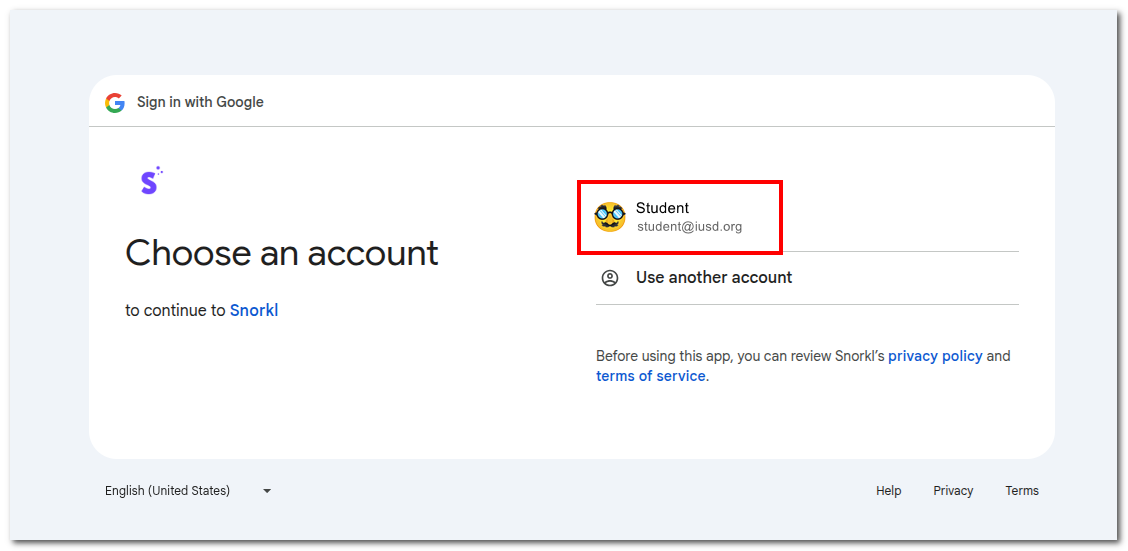1128x551 pixels.
Task: Open Snorkl's privacy policy link
Action: [x=935, y=356]
